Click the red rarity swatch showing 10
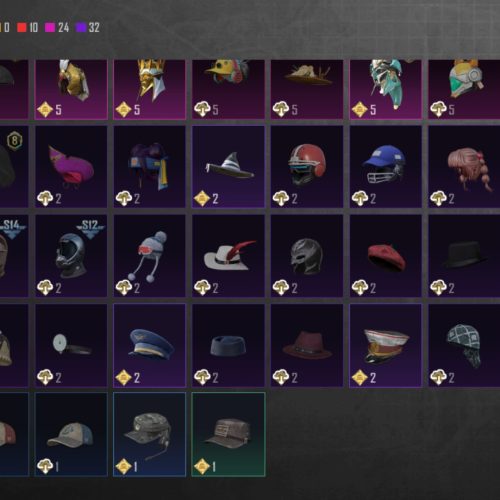Image resolution: width=500 pixels, height=500 pixels. (22, 27)
